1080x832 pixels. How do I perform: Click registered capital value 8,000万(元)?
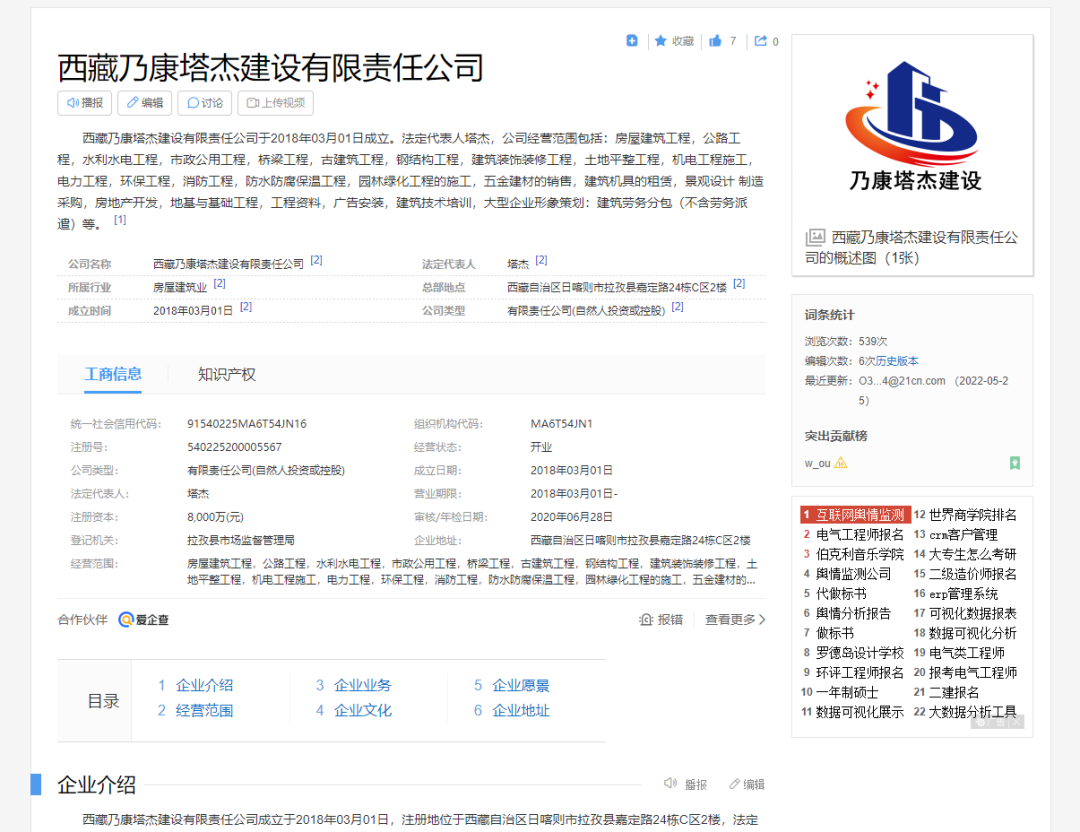[x=215, y=517]
